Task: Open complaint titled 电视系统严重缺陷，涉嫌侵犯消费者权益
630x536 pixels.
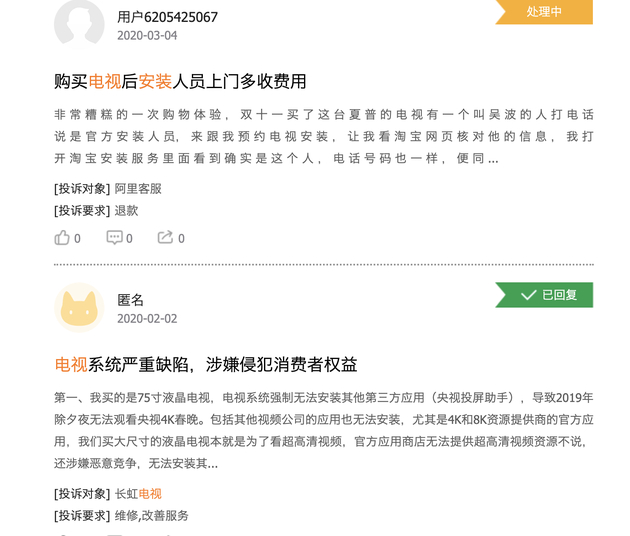Action: [206, 365]
